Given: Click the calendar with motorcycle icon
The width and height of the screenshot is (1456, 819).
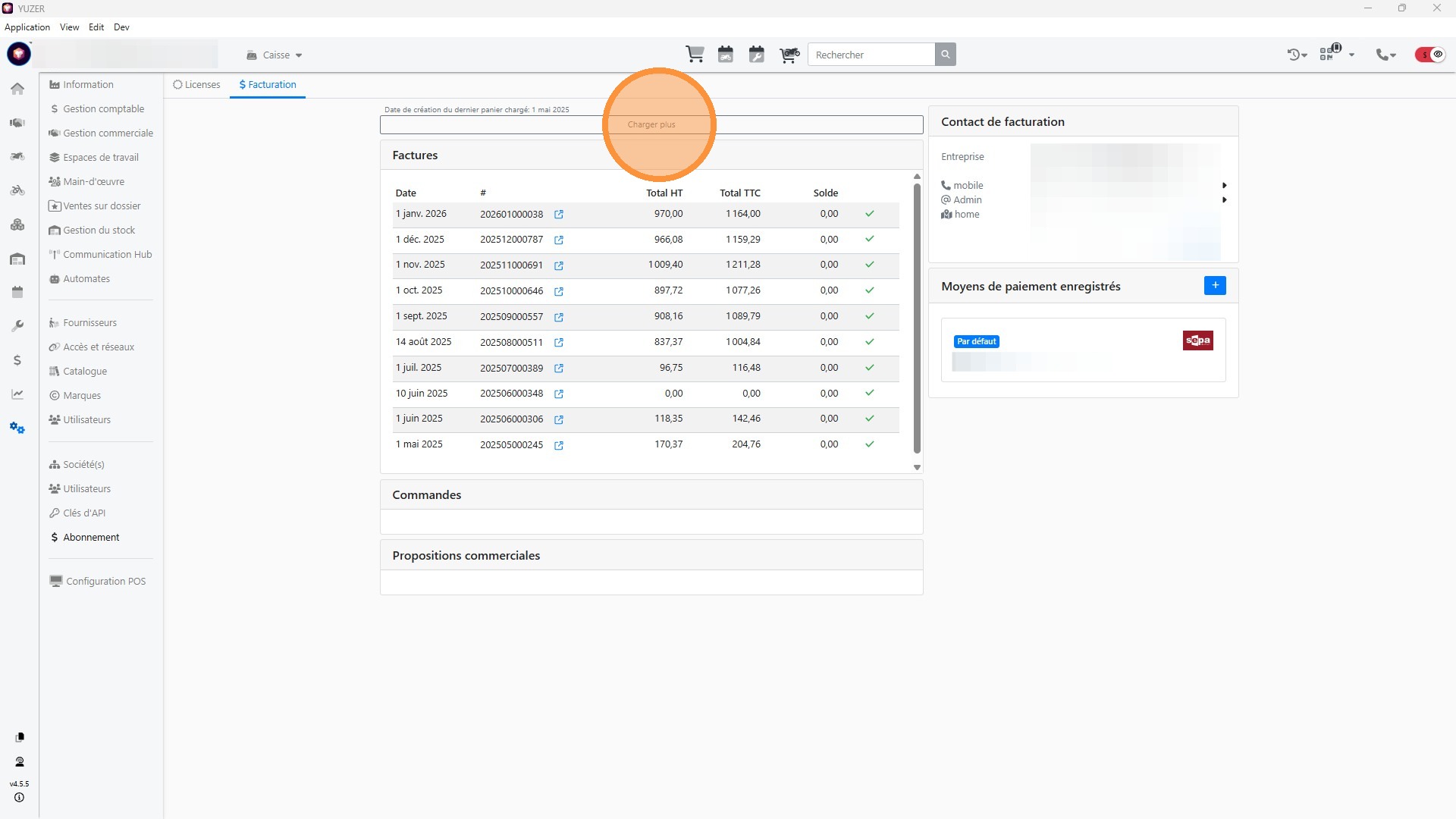Looking at the screenshot, I should point(726,55).
